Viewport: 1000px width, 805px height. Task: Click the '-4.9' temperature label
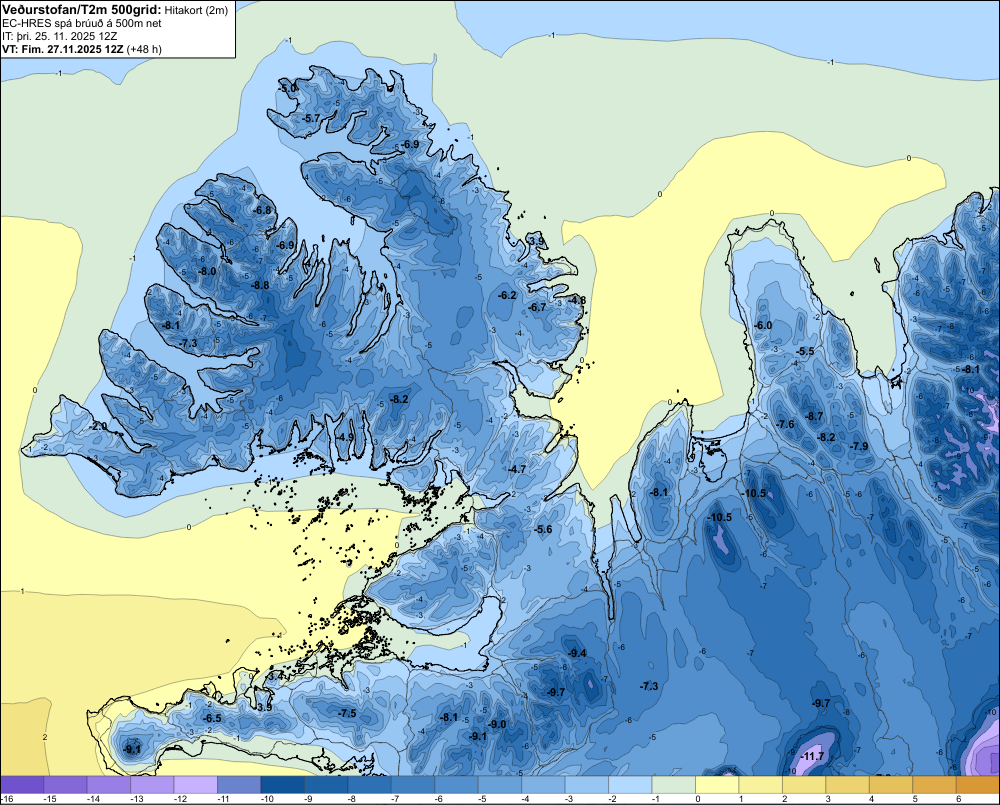[344, 437]
